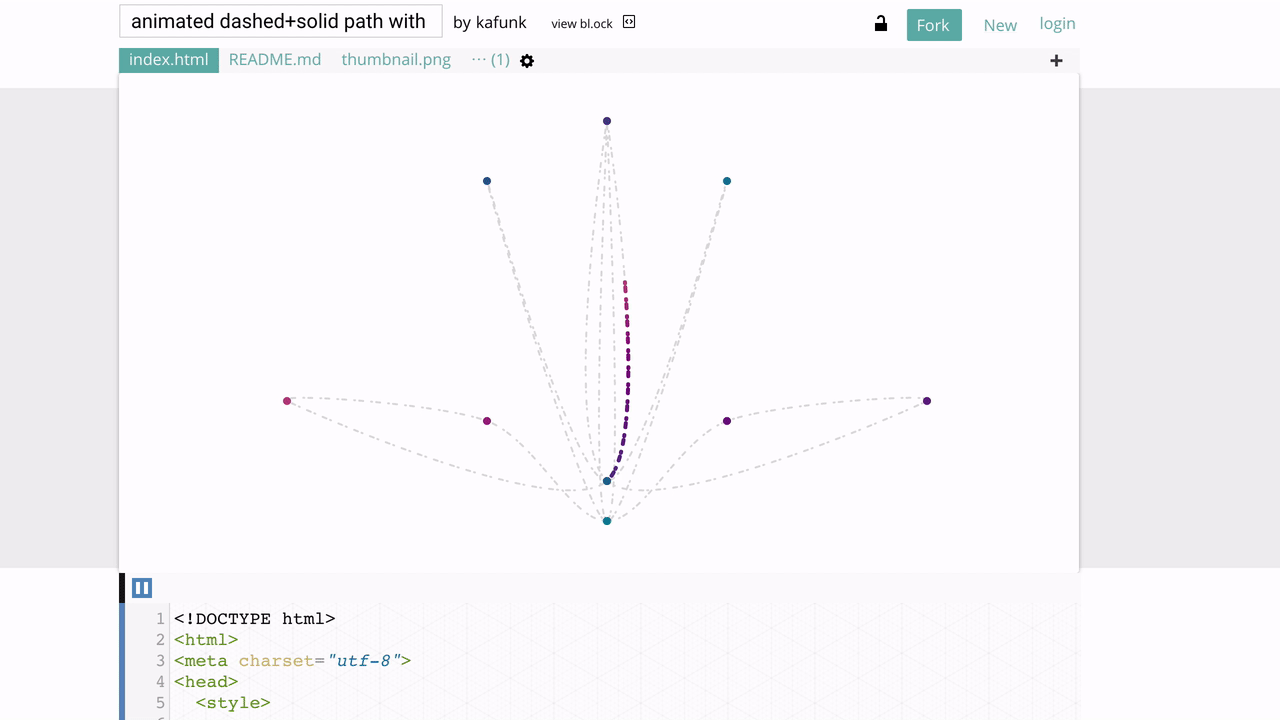Click line 1 DOCTYPE in code editor
This screenshot has width=1280, height=720.
tap(255, 619)
